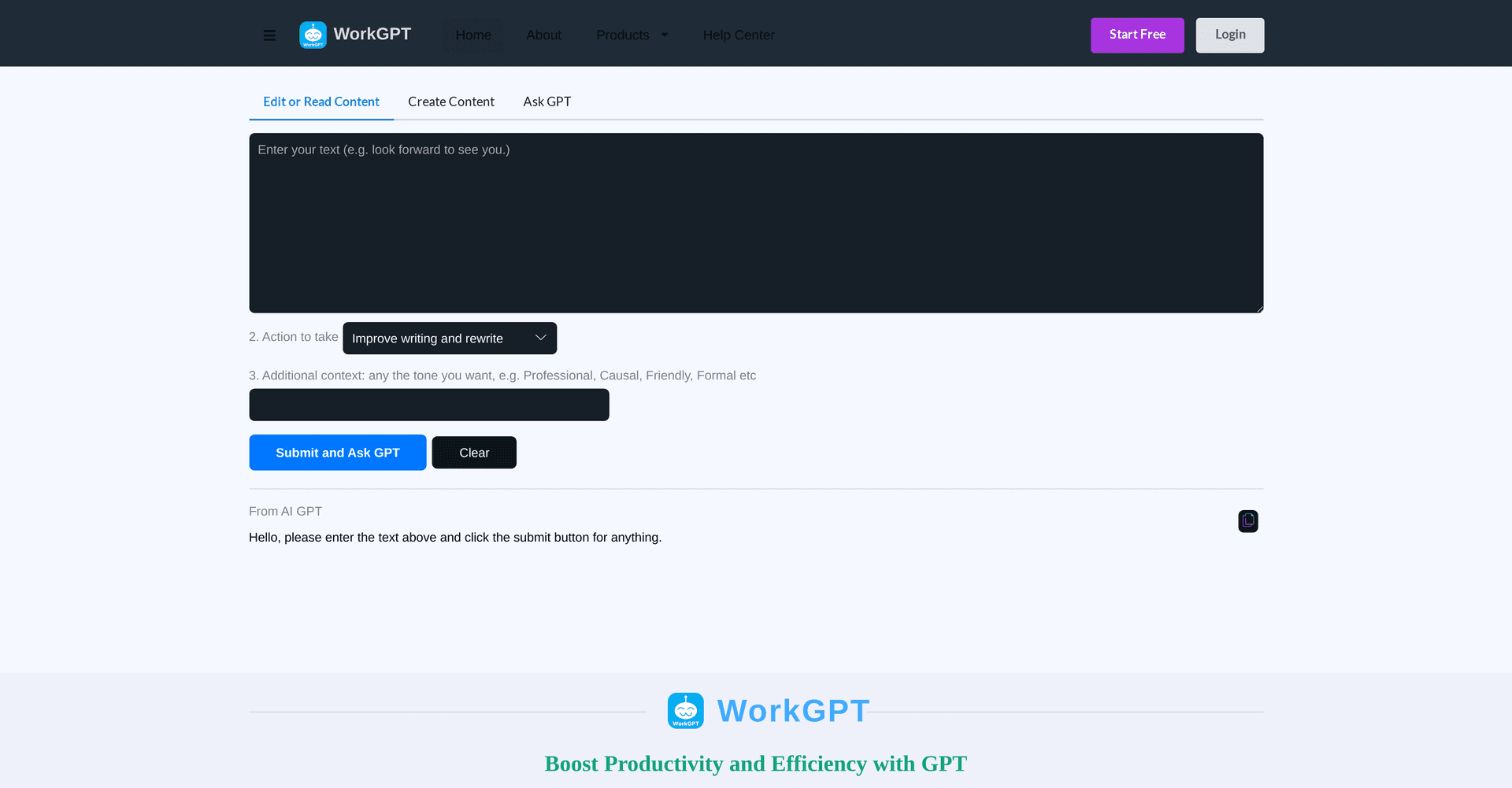The height and width of the screenshot is (788, 1512).
Task: Open the Action to take dropdown
Action: (450, 339)
